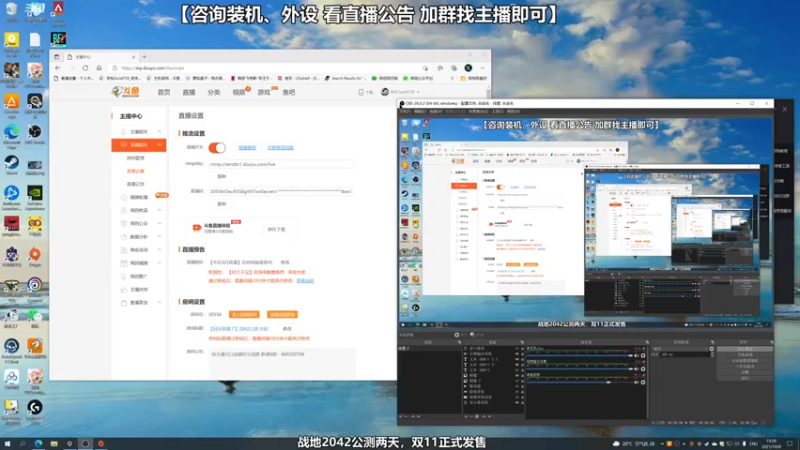Open the second OBS menu bar item
Viewport: 800px width, 450px height.
tap(420, 111)
